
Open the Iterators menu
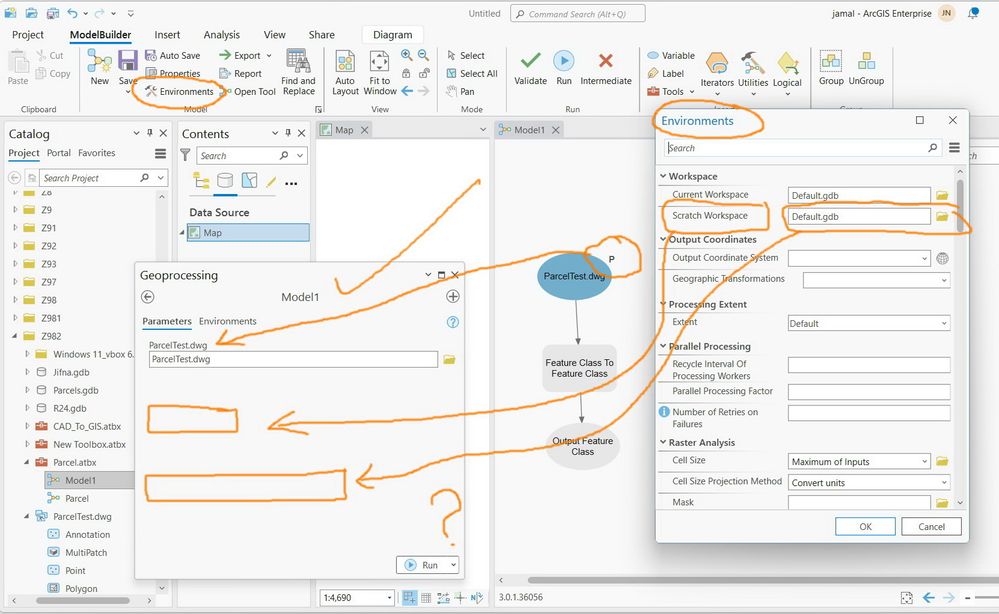click(717, 73)
